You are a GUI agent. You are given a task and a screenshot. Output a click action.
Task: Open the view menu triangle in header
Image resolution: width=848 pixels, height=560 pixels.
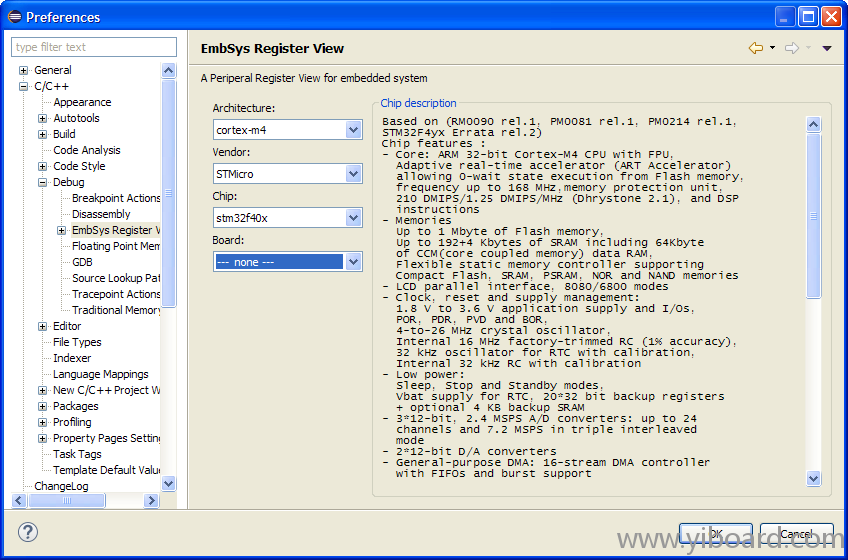coord(827,48)
